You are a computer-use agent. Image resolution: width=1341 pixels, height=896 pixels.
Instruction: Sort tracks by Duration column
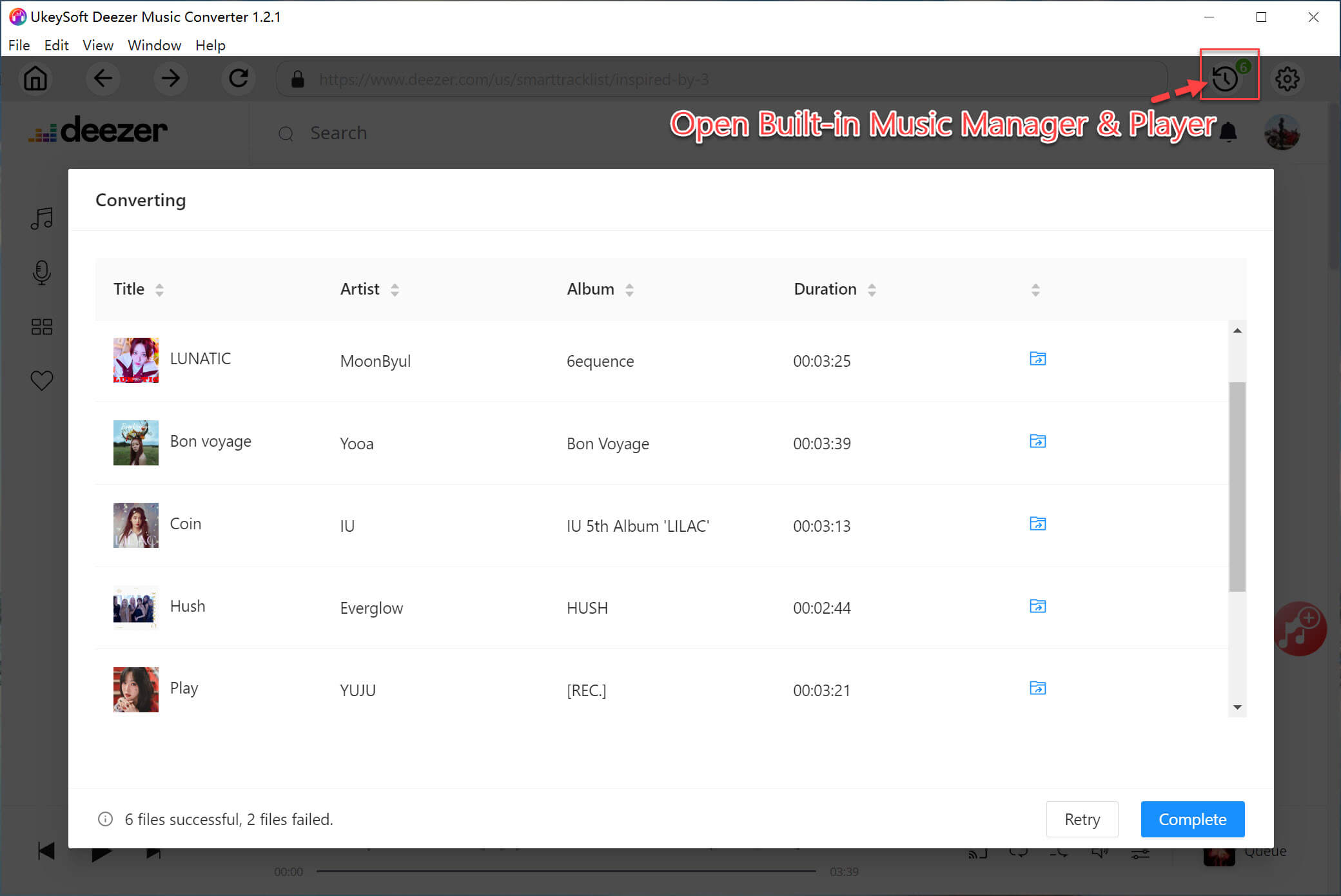click(871, 289)
